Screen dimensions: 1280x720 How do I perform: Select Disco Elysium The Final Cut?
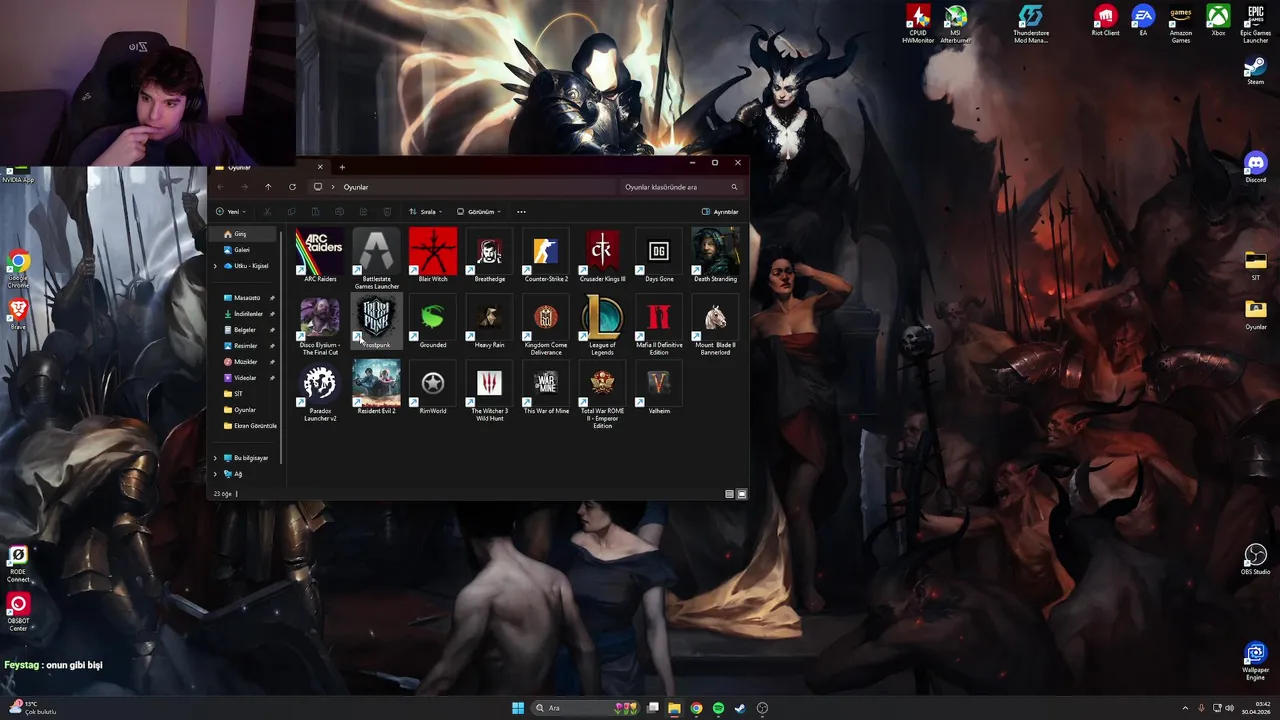tap(320, 326)
